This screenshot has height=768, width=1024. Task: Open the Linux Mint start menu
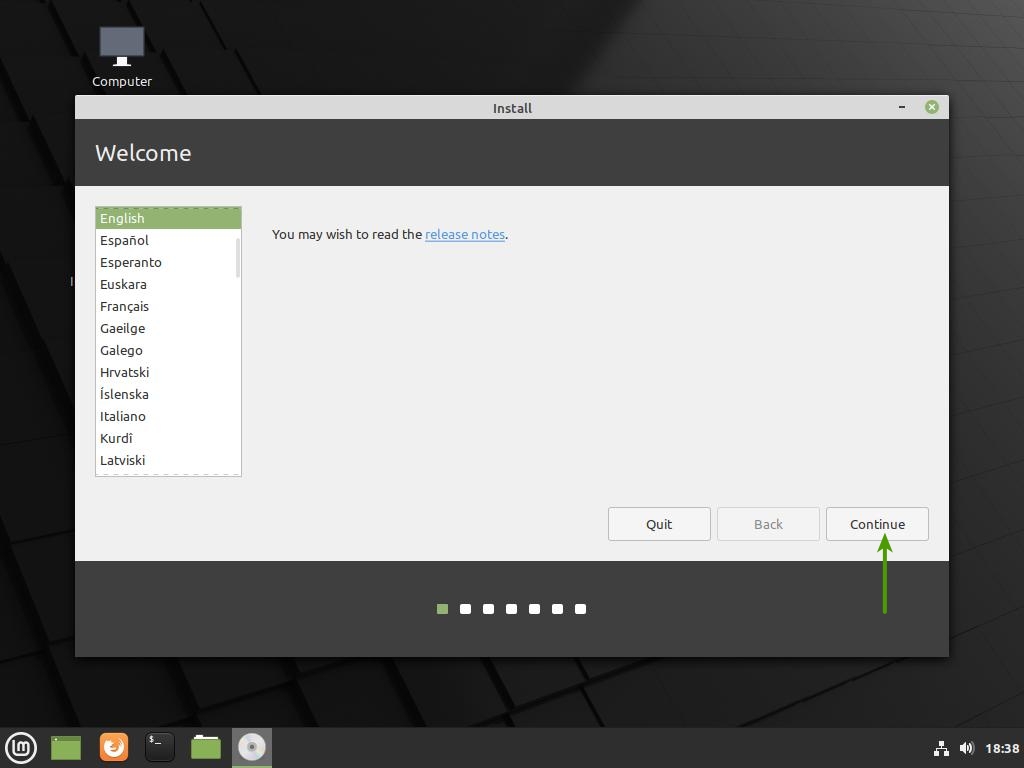[21, 747]
